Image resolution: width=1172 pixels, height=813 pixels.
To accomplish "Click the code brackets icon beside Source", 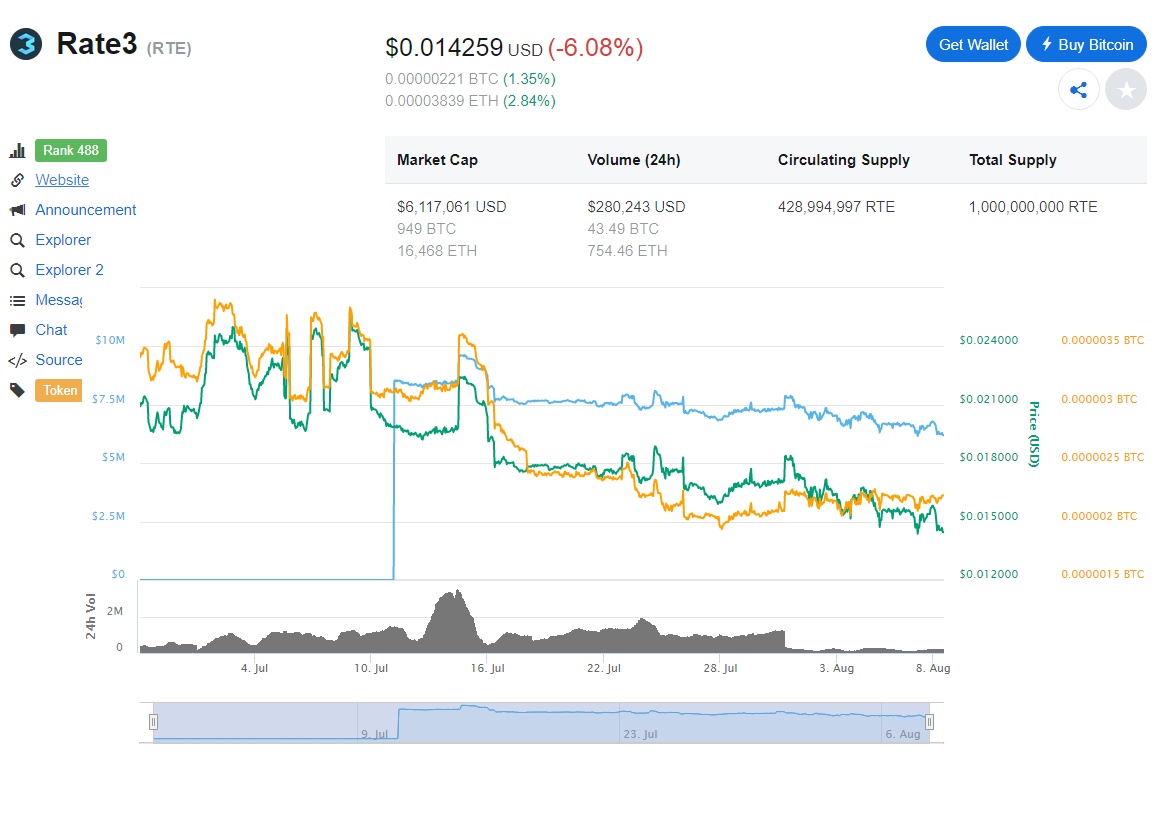I will pyautogui.click(x=17, y=361).
